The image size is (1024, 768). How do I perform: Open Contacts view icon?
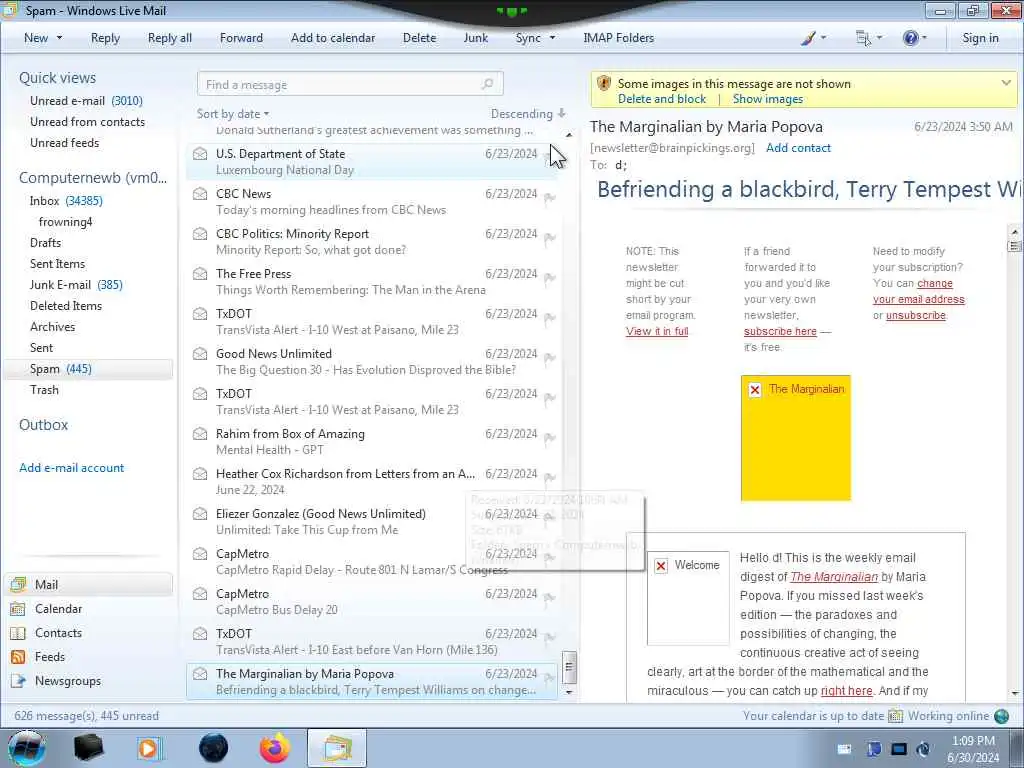(18, 633)
